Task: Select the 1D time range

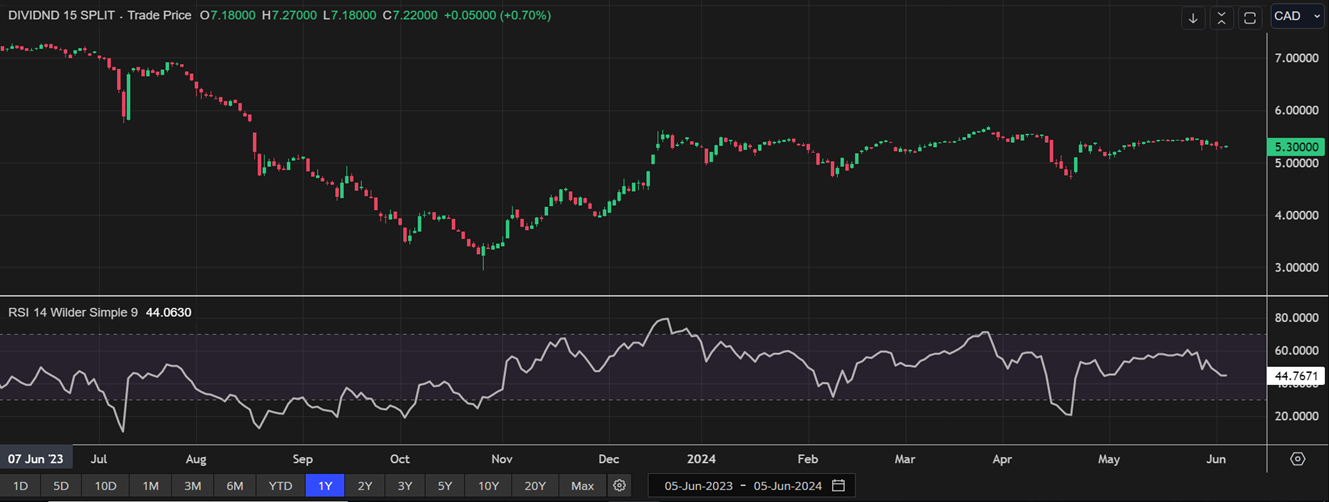Action: click(20, 486)
